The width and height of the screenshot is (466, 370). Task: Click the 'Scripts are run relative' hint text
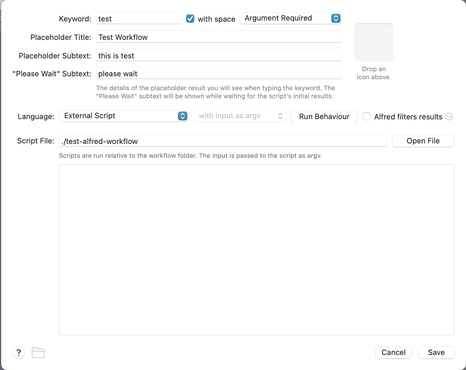[x=190, y=156]
